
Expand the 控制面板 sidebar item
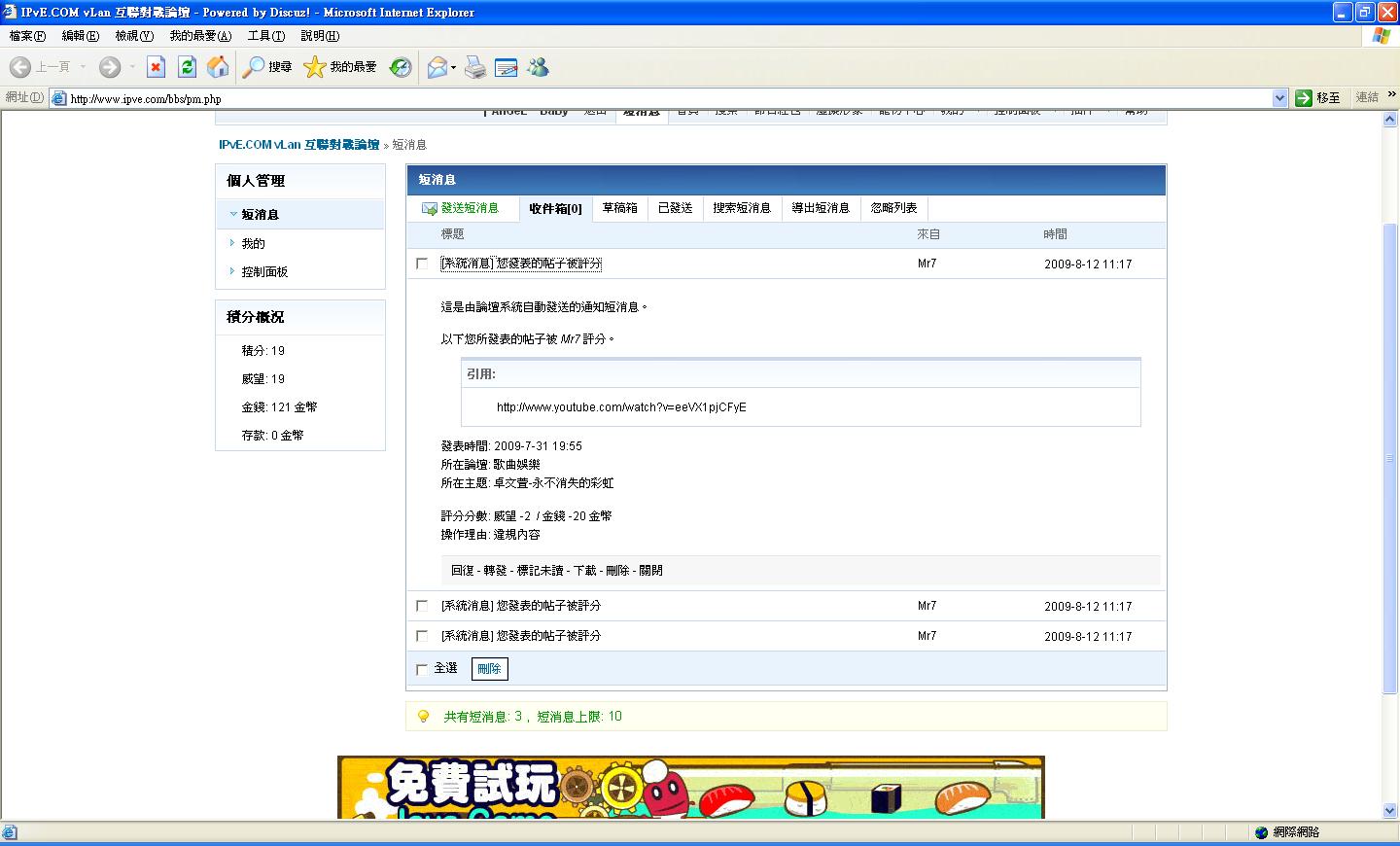264,272
